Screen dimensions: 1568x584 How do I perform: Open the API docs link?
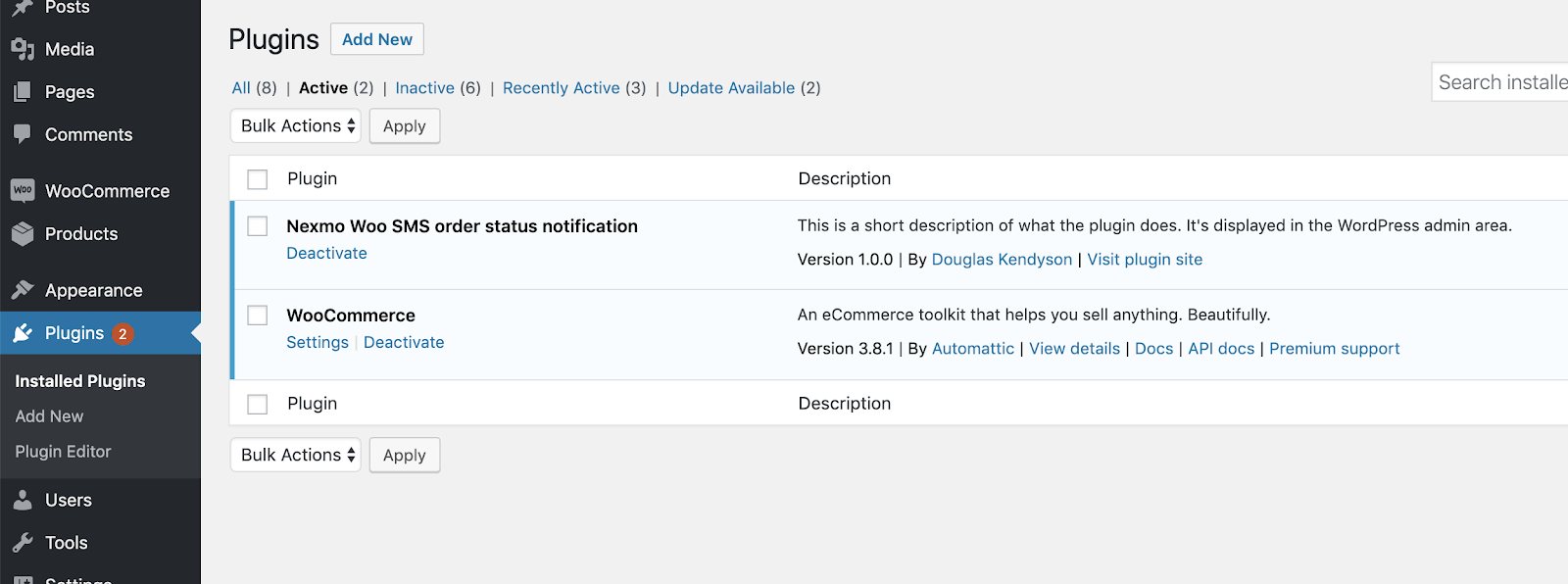pyautogui.click(x=1221, y=349)
